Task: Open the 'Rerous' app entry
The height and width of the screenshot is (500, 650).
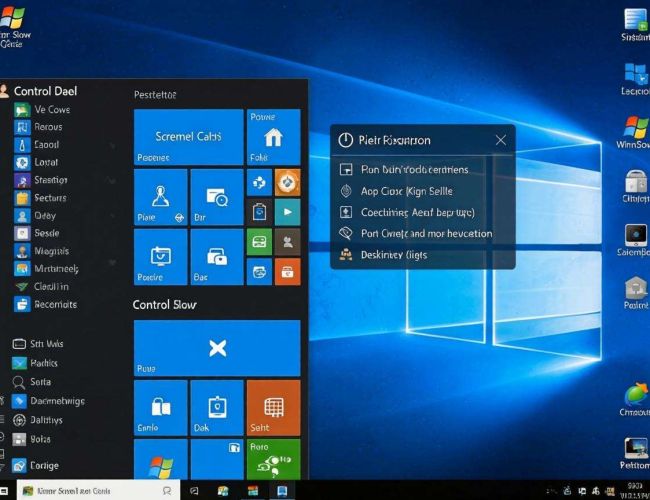Action: 38,127
